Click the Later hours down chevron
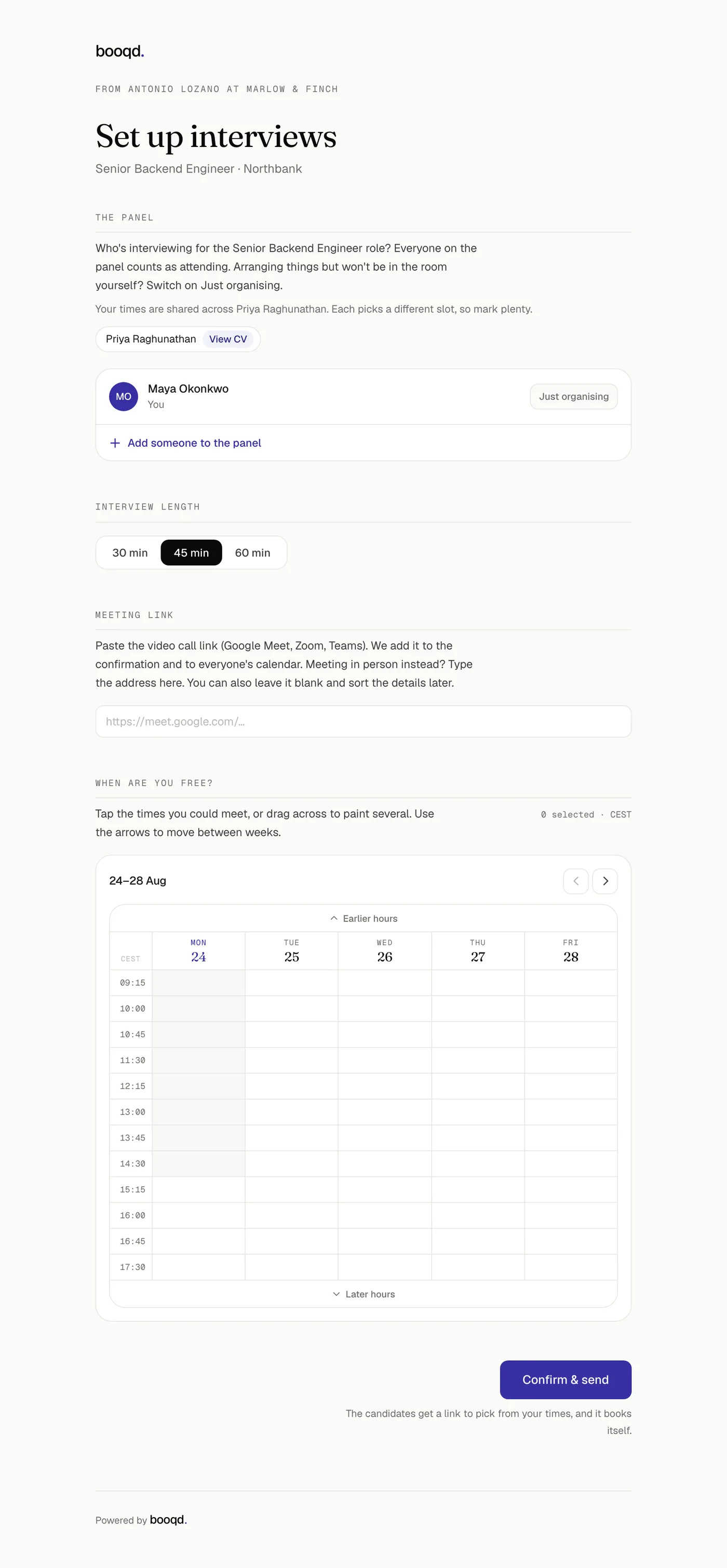The height and width of the screenshot is (1568, 727). point(336,1293)
